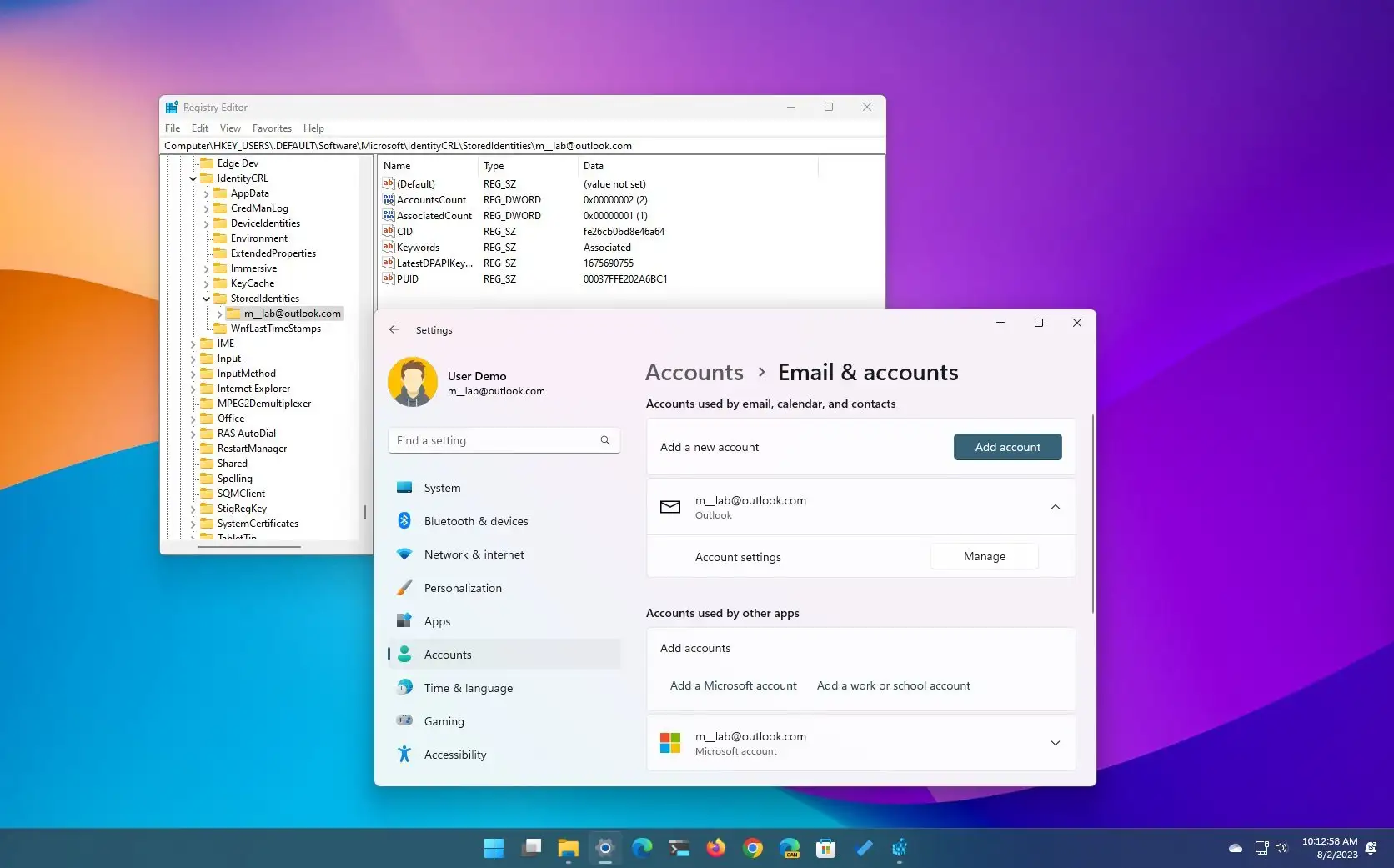Click the Gaming controller icon
Screen dimensions: 1394x868
coord(405,720)
